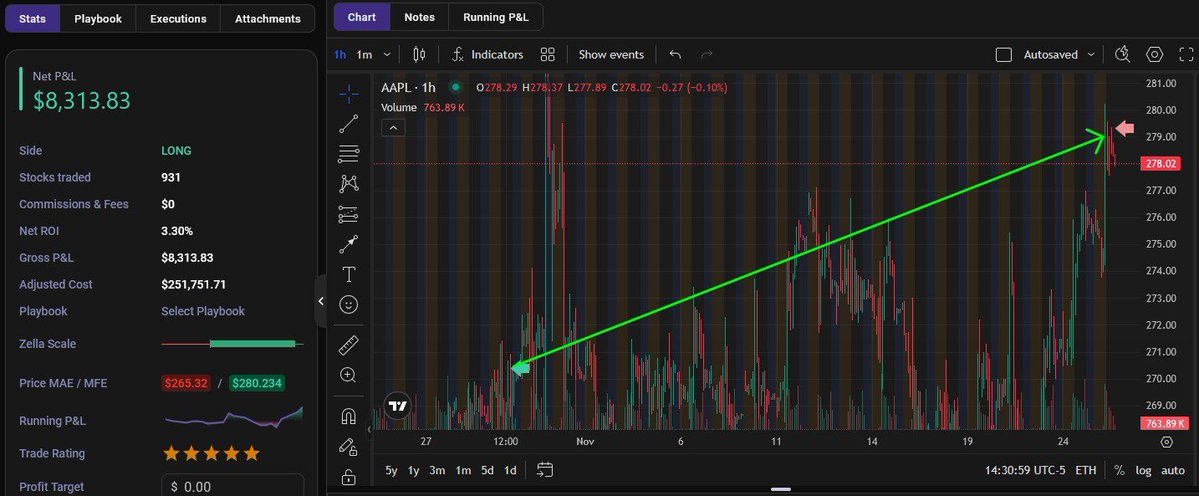Screen dimensions: 1199x496
Task: Open the emoji icons tool
Action: click(x=349, y=305)
